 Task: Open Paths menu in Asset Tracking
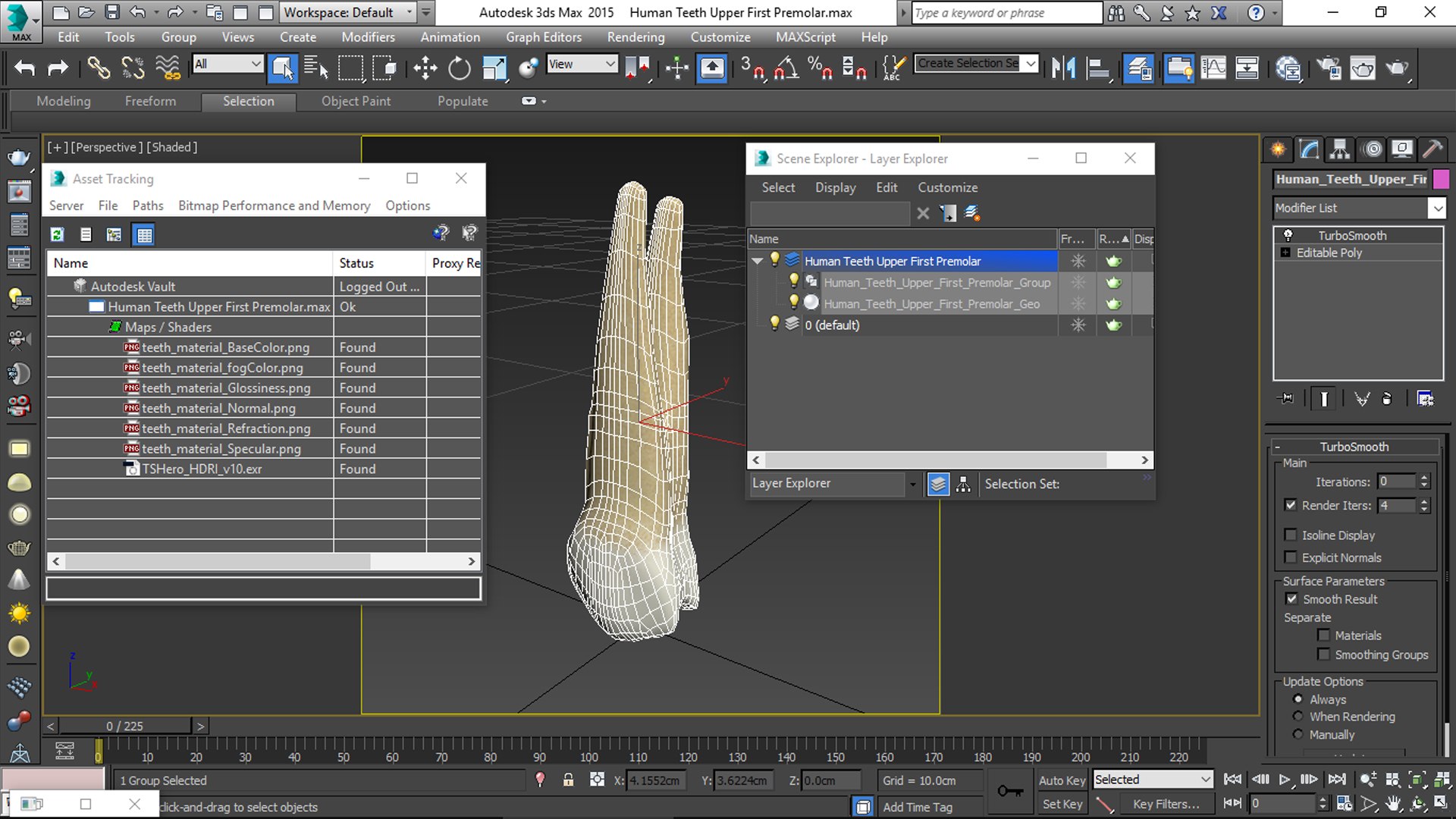tap(148, 206)
